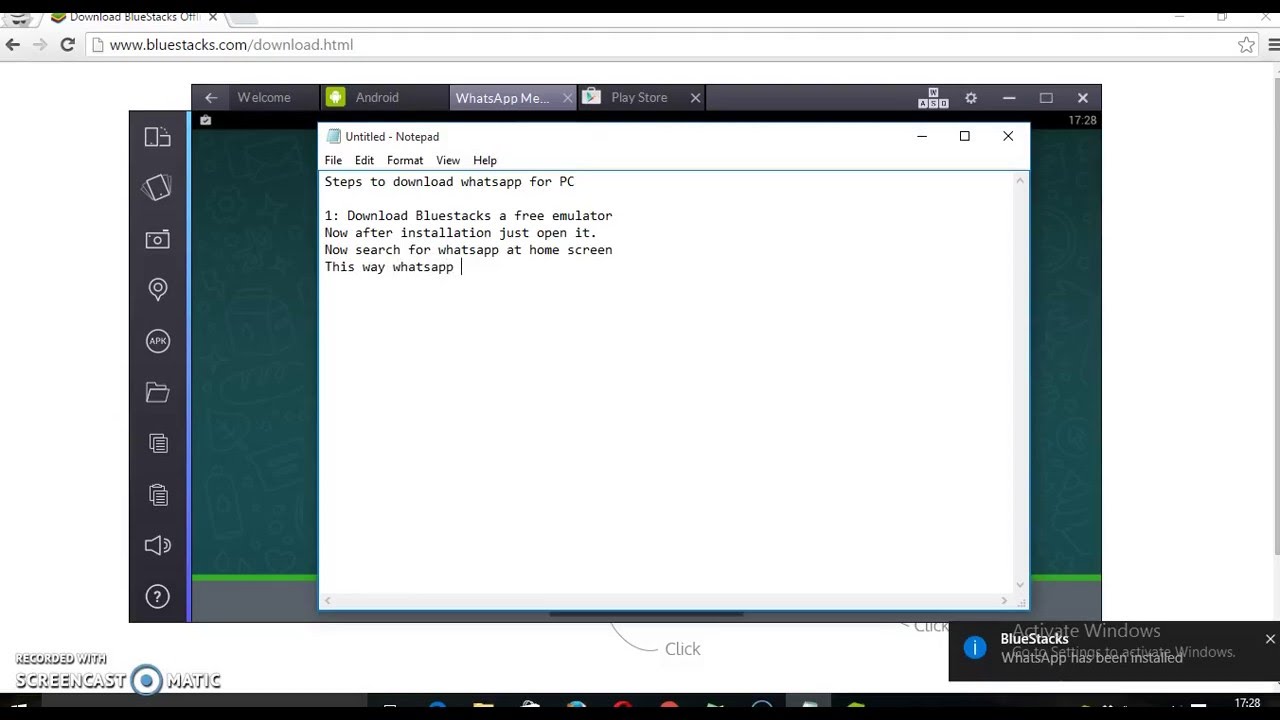Click Notepad horizontal scrollbar left arrow

[328, 601]
